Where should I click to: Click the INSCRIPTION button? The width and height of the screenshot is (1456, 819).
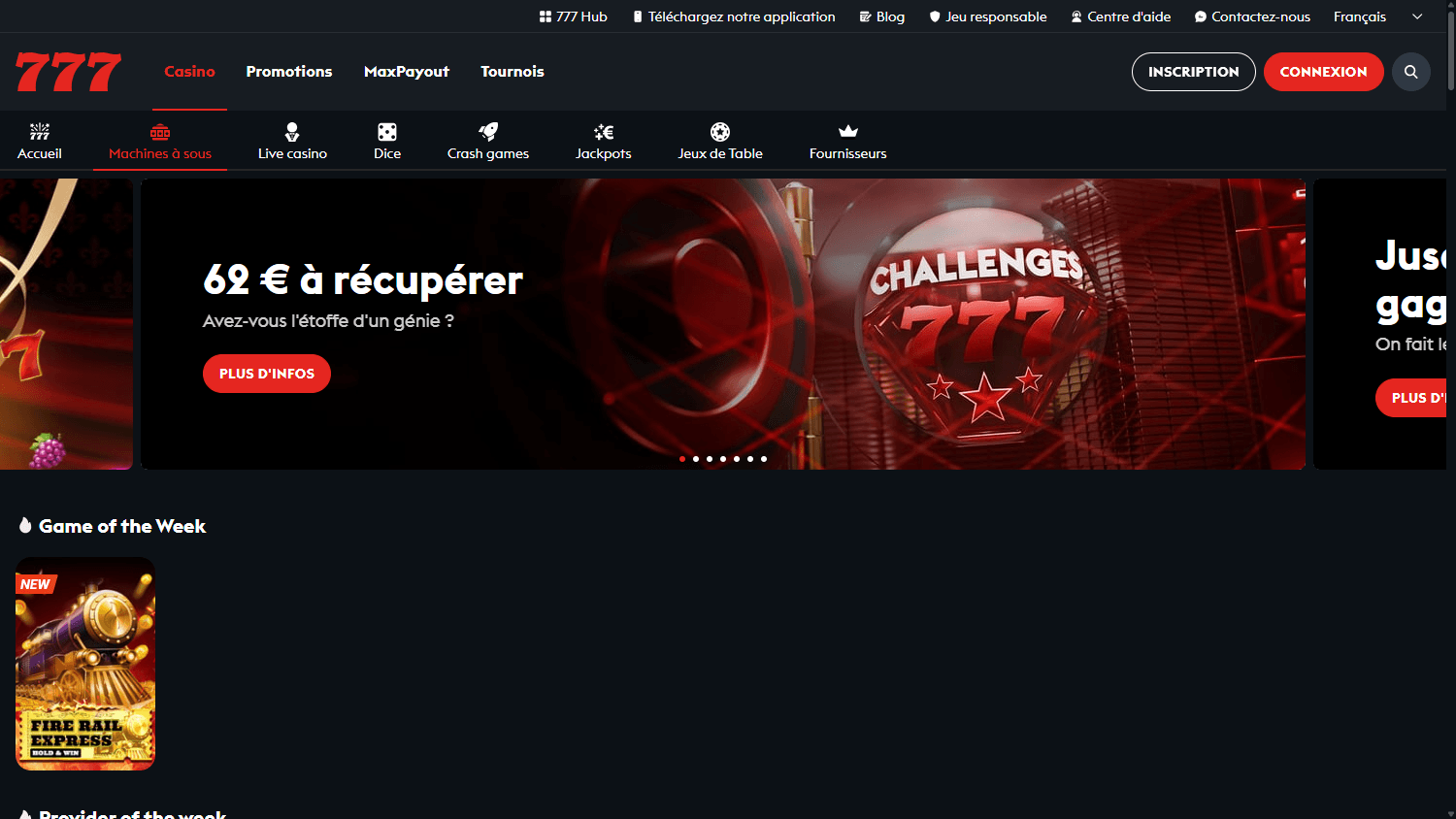[1193, 72]
